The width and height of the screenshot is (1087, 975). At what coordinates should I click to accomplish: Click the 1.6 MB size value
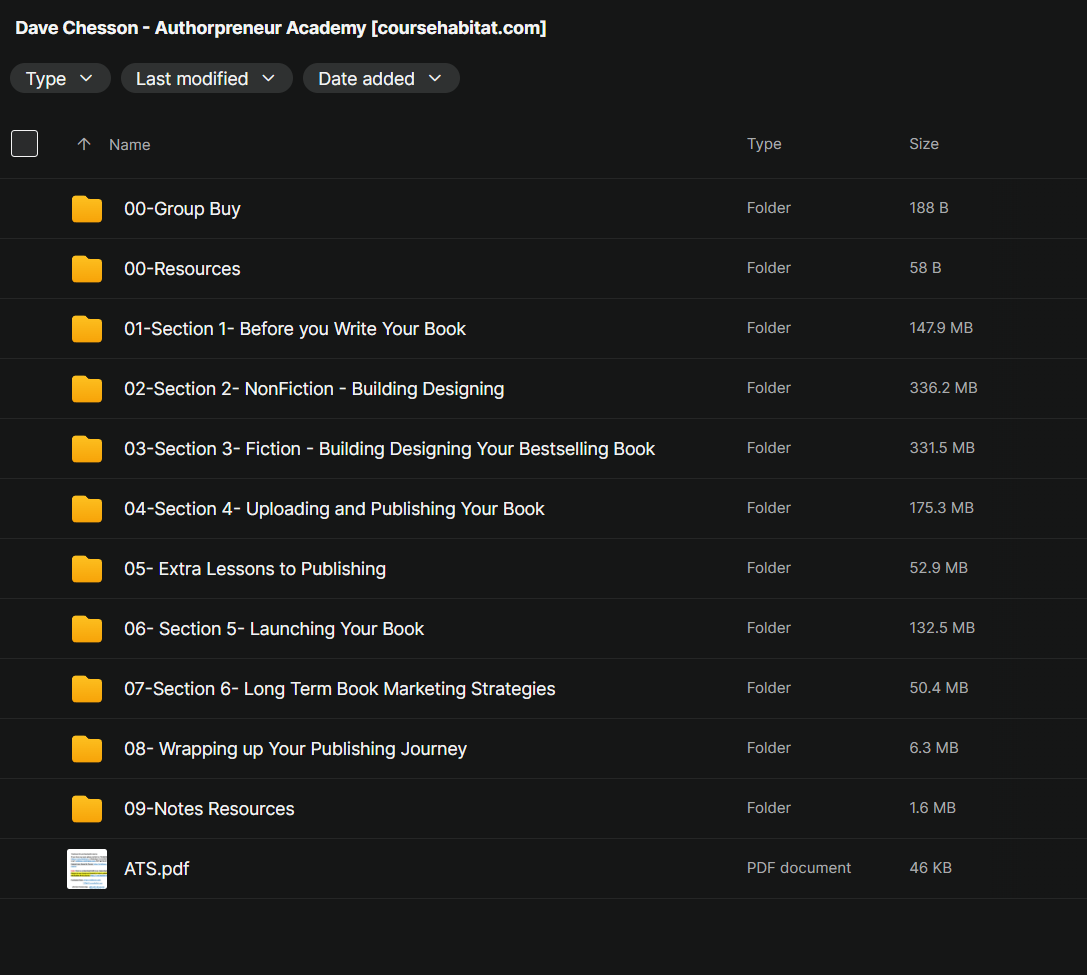tap(932, 807)
